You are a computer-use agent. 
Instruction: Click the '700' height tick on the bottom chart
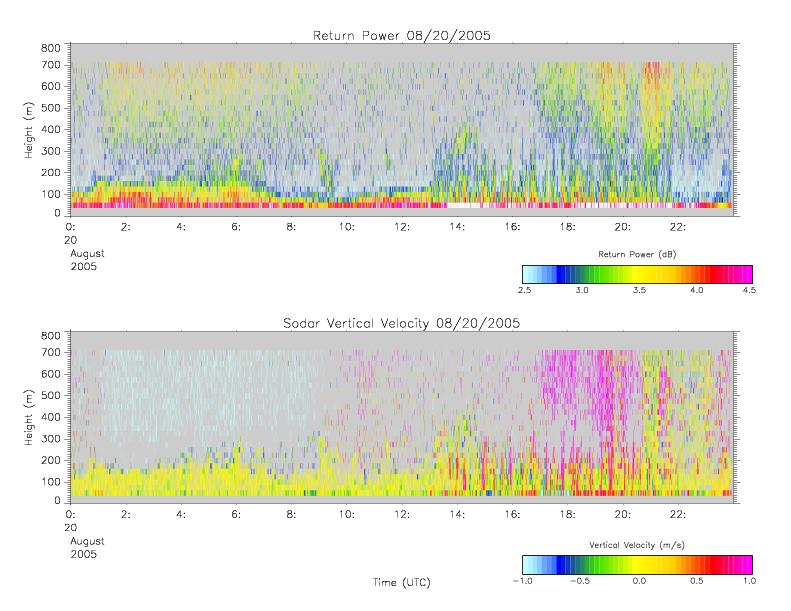[x=50, y=352]
